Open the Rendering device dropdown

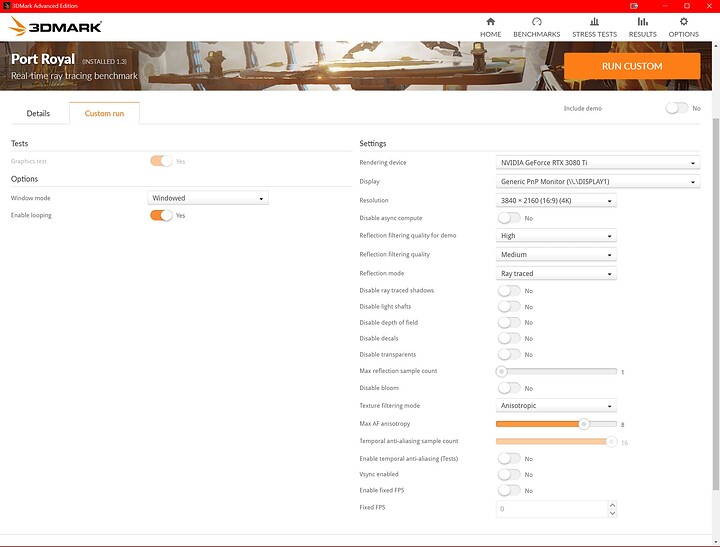pyautogui.click(x=598, y=163)
